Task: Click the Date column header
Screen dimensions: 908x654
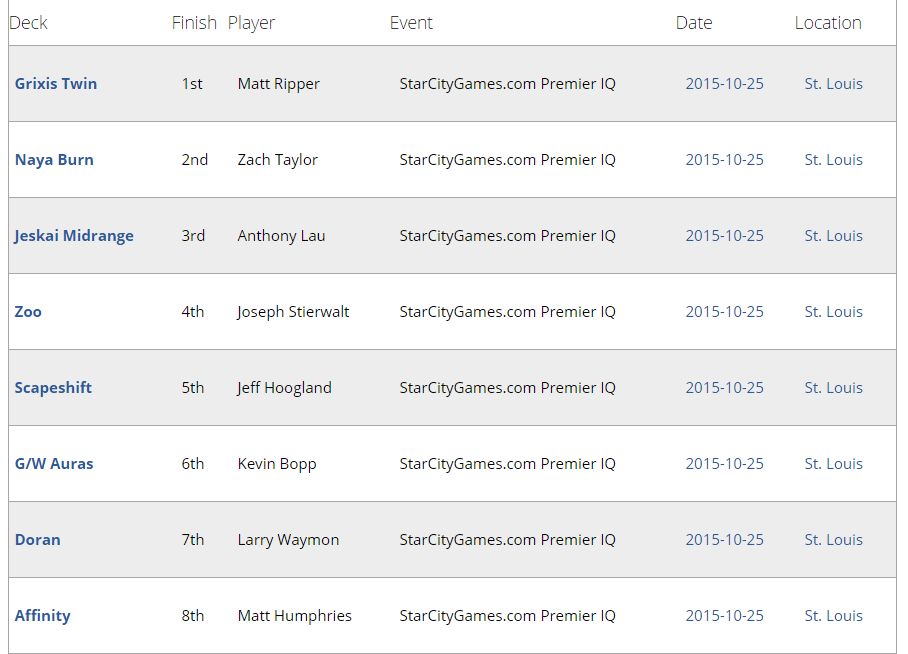Action: [x=694, y=23]
